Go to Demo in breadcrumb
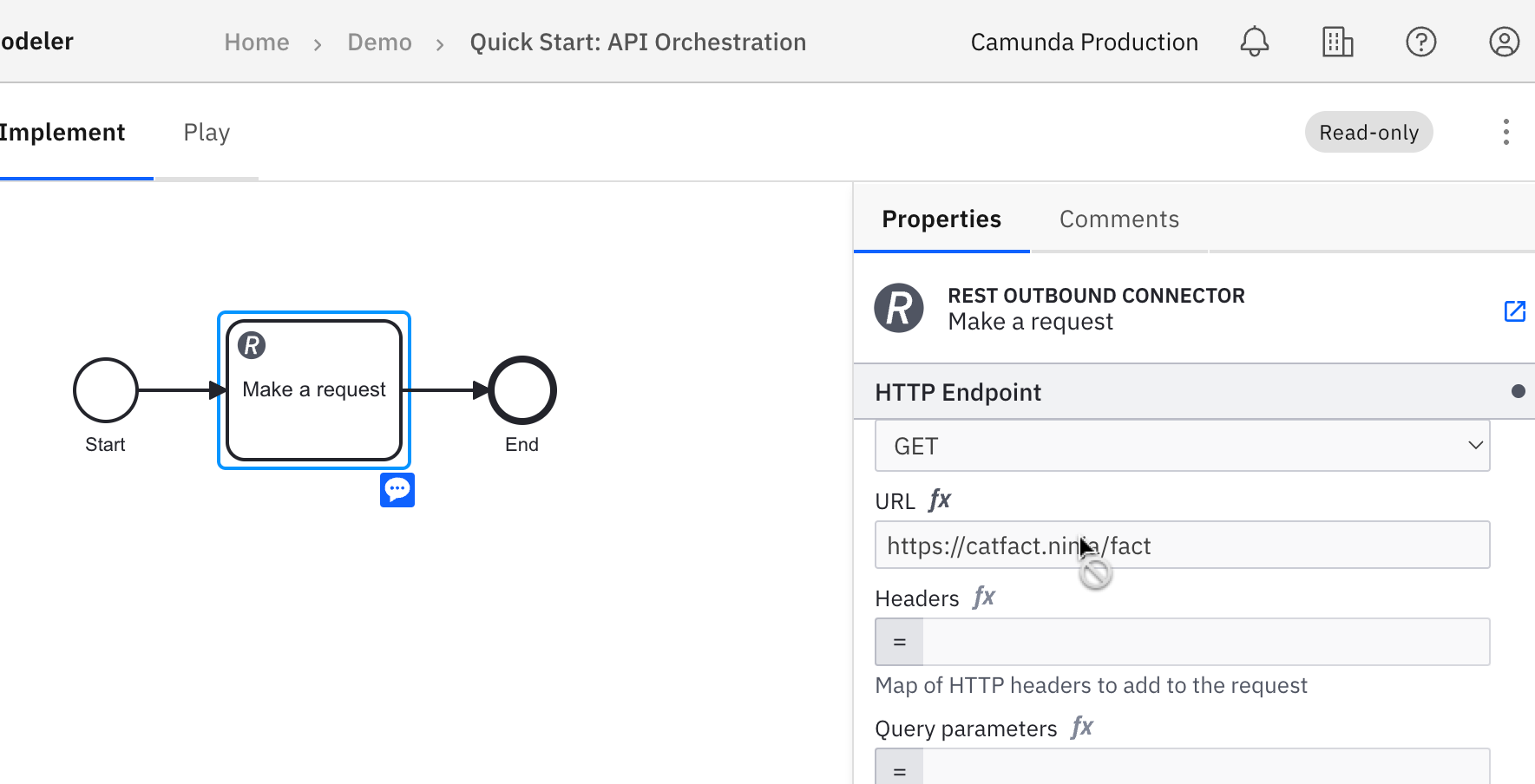Image resolution: width=1535 pixels, height=784 pixels. [379, 42]
